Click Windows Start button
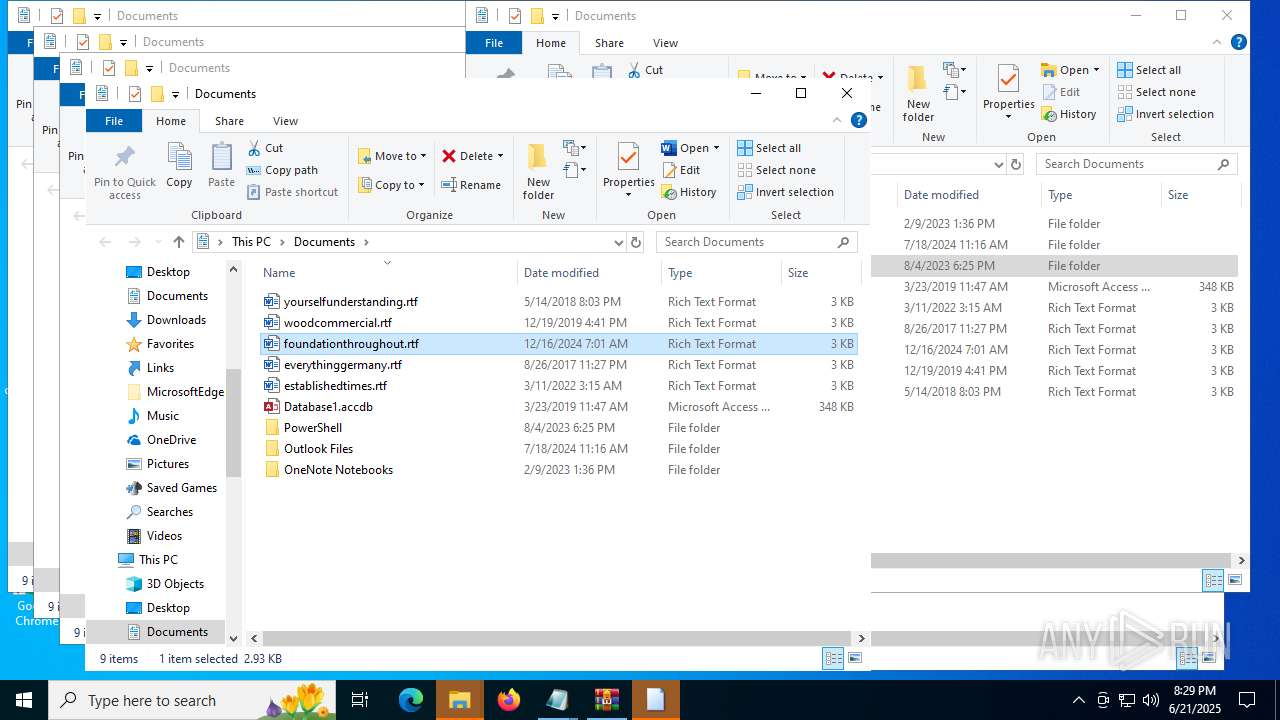The height and width of the screenshot is (720, 1280). pyautogui.click(x=24, y=700)
